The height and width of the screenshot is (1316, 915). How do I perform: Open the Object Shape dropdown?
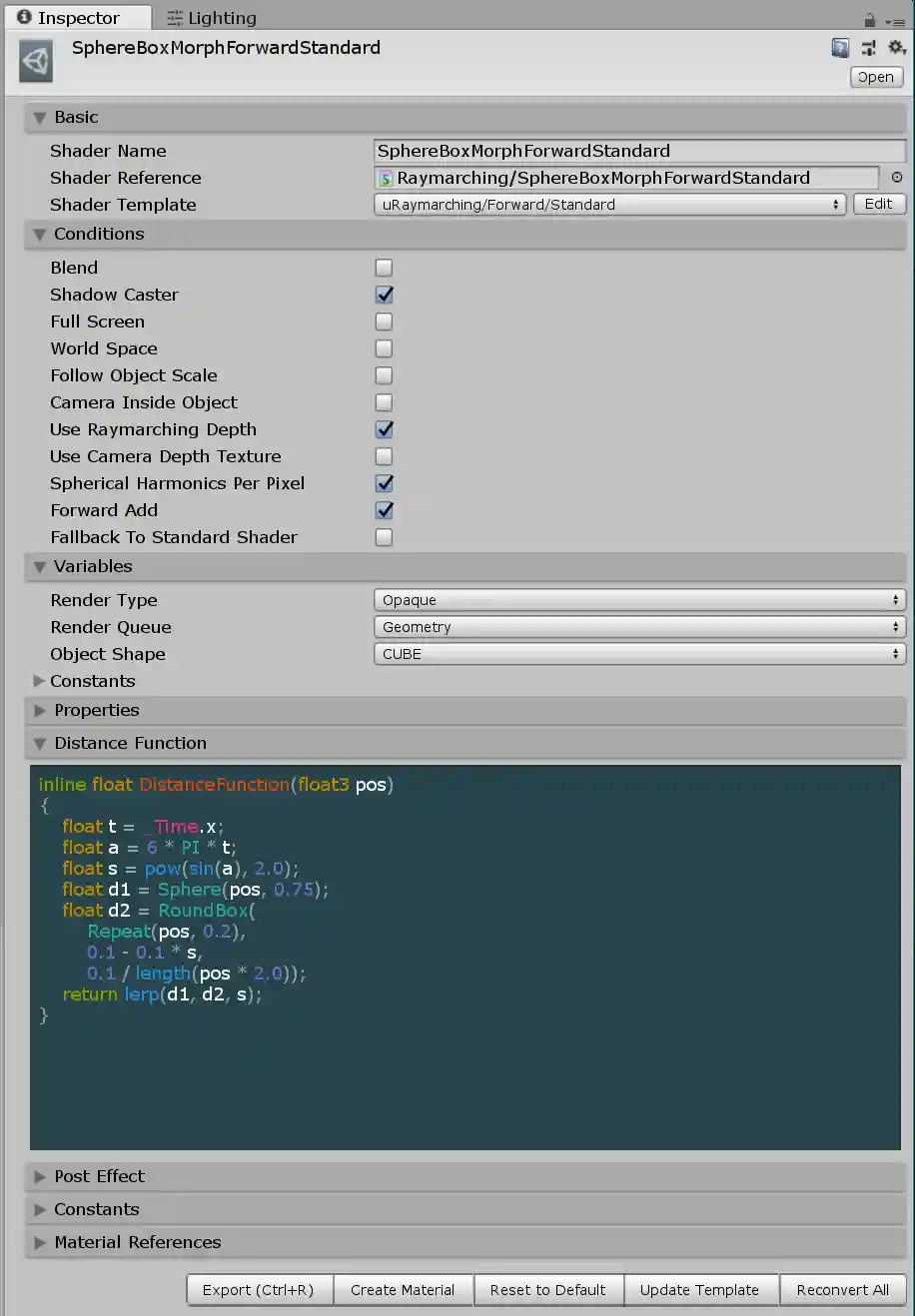pos(639,654)
